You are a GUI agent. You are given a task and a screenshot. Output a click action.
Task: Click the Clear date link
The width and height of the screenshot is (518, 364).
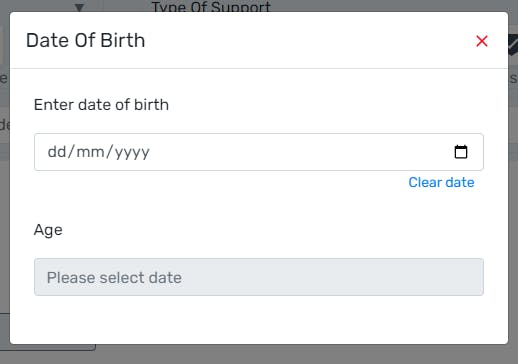point(441,182)
